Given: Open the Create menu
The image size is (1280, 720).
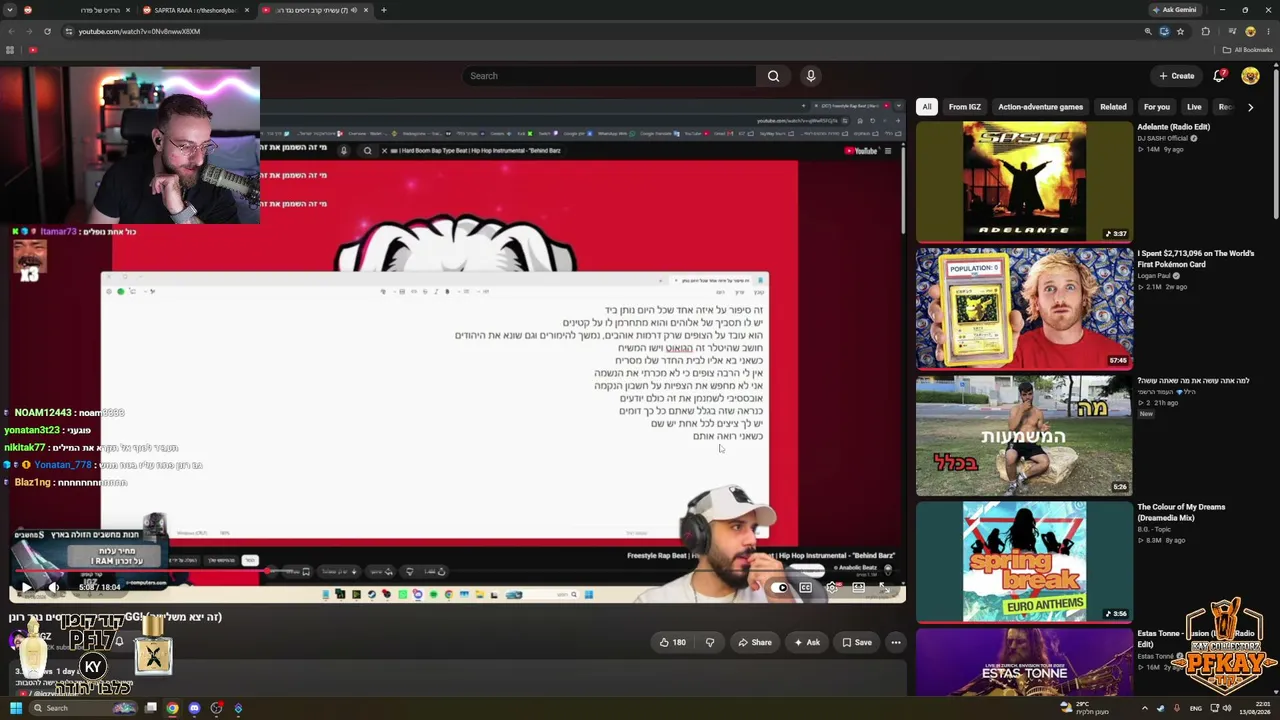Looking at the screenshot, I should click(1176, 76).
